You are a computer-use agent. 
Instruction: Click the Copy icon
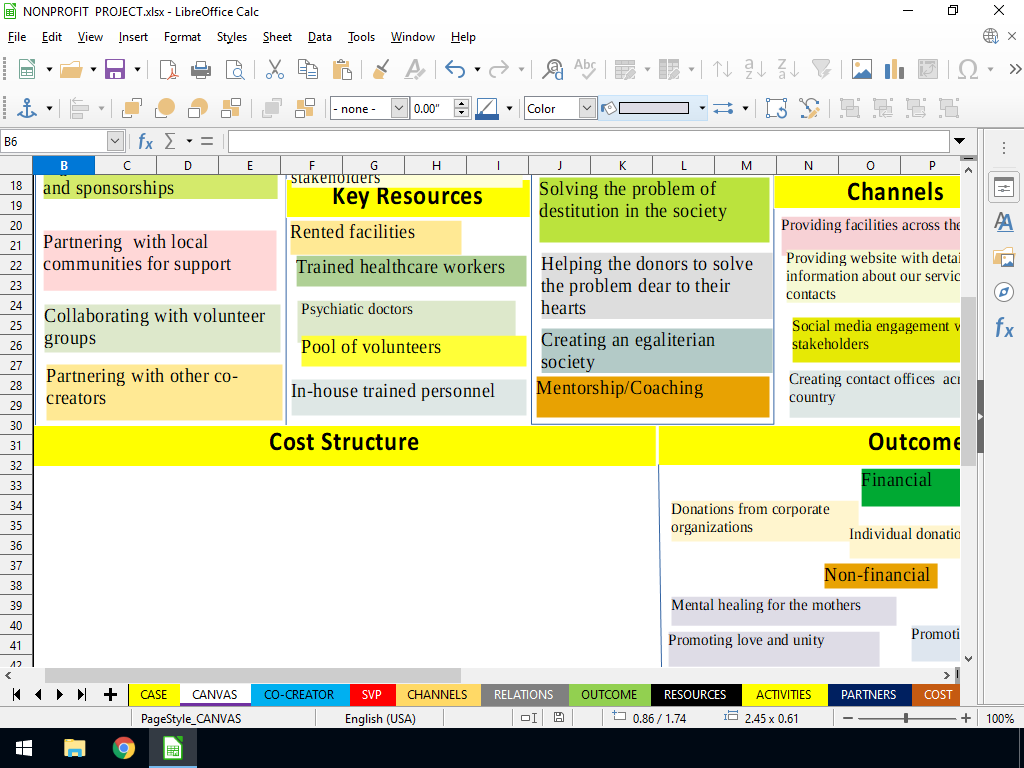point(308,69)
